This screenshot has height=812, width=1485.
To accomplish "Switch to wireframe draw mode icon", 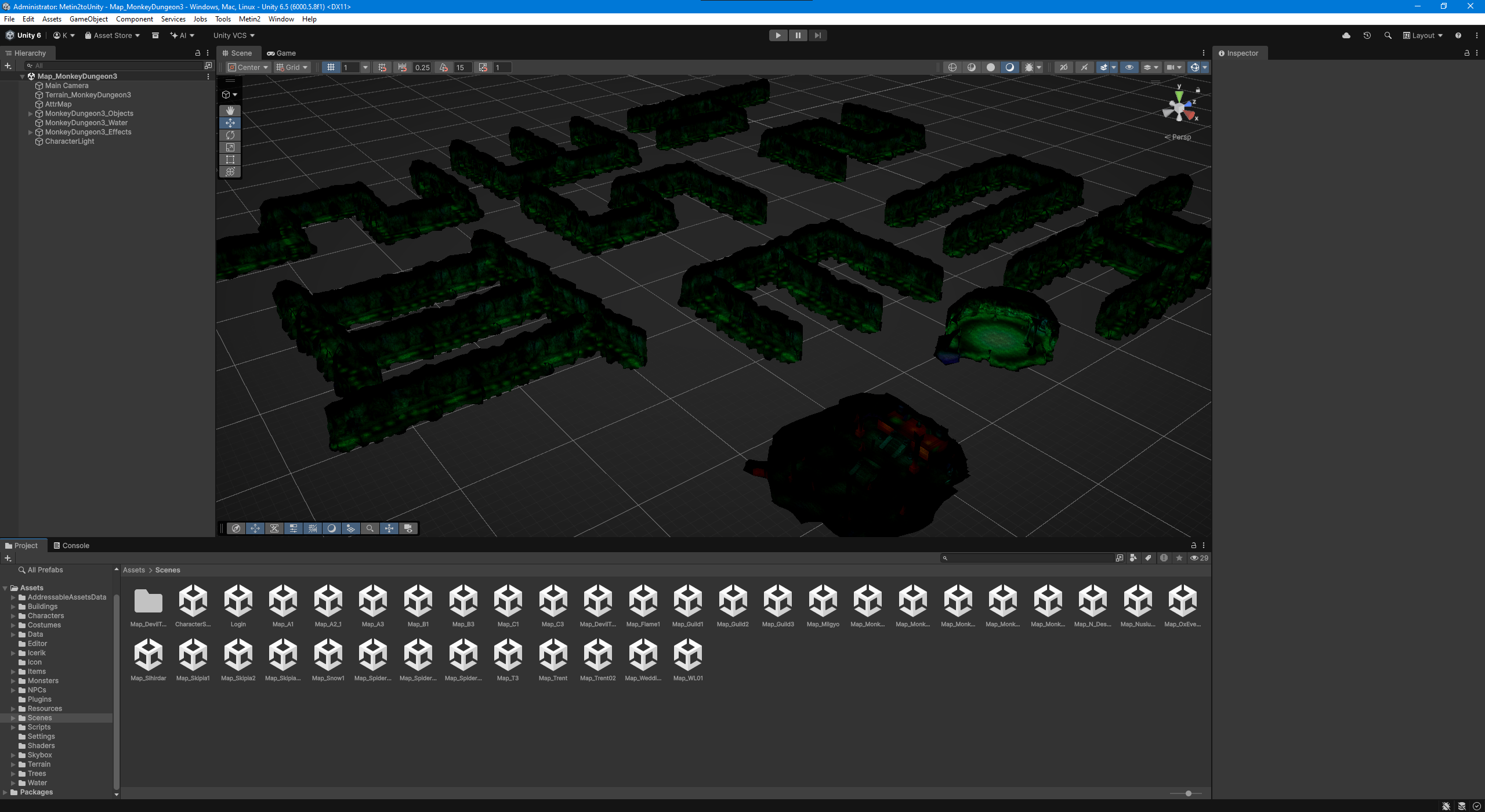I will tap(952, 67).
